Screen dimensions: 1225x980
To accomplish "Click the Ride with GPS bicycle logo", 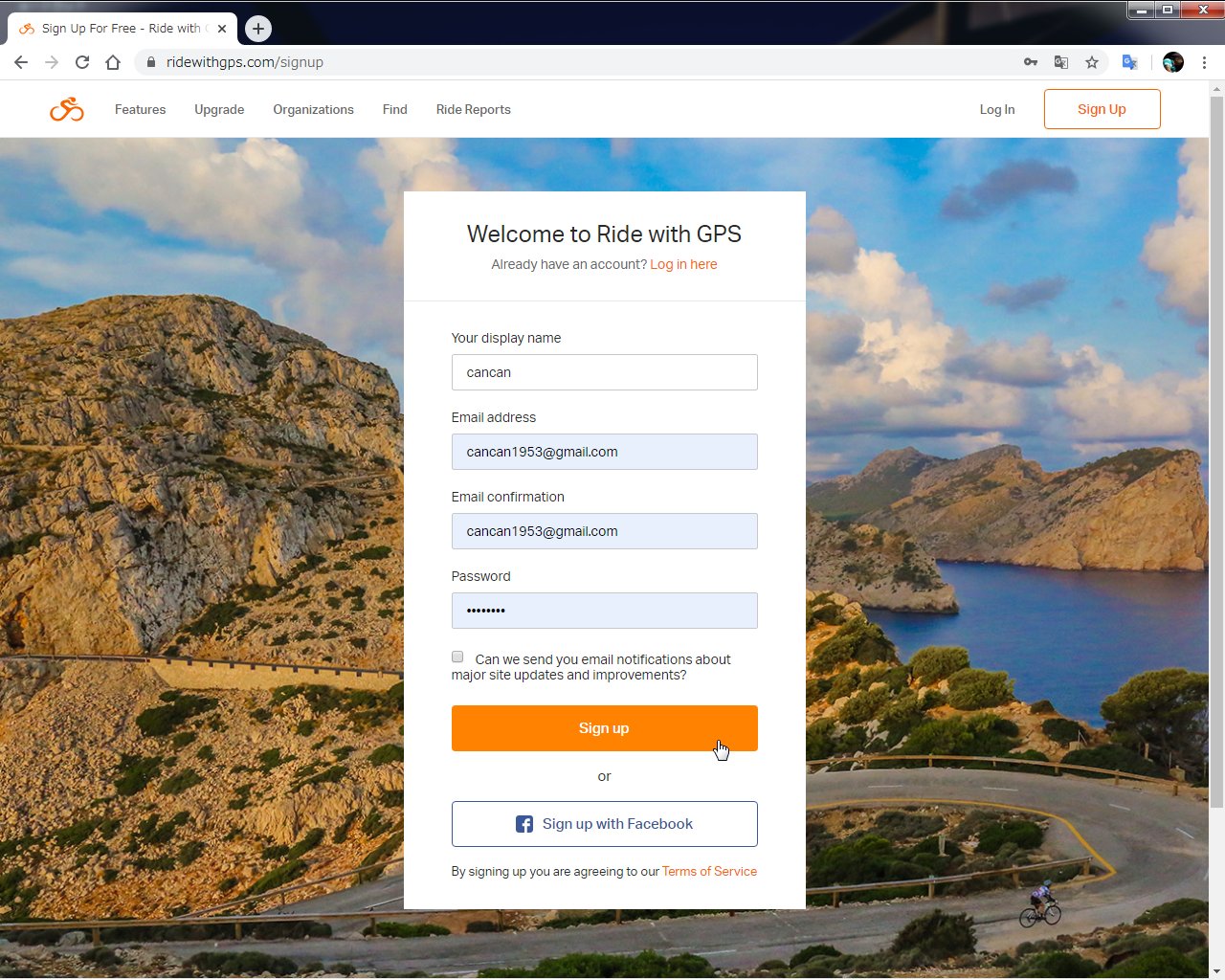I will [x=67, y=110].
